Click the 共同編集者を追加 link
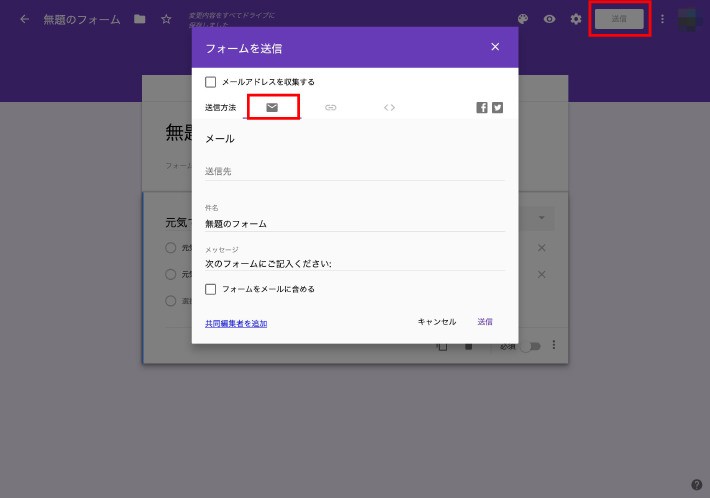The height and width of the screenshot is (498, 710). click(236, 323)
